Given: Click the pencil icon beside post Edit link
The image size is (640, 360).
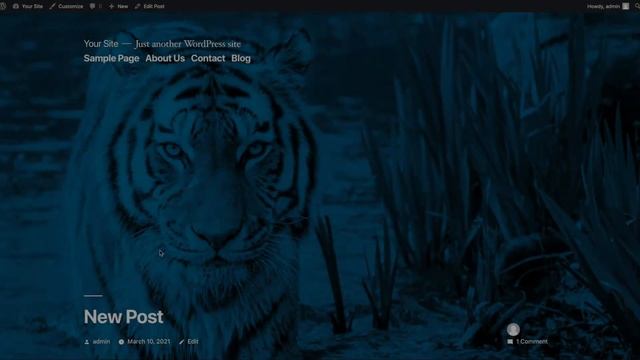Looking at the screenshot, I should (x=182, y=342).
